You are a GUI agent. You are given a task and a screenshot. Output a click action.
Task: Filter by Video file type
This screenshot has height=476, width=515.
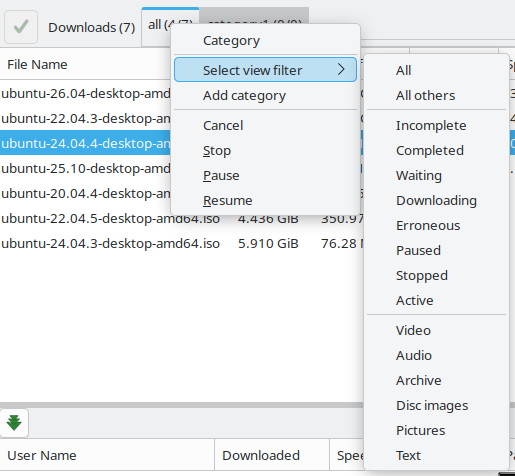(436, 331)
